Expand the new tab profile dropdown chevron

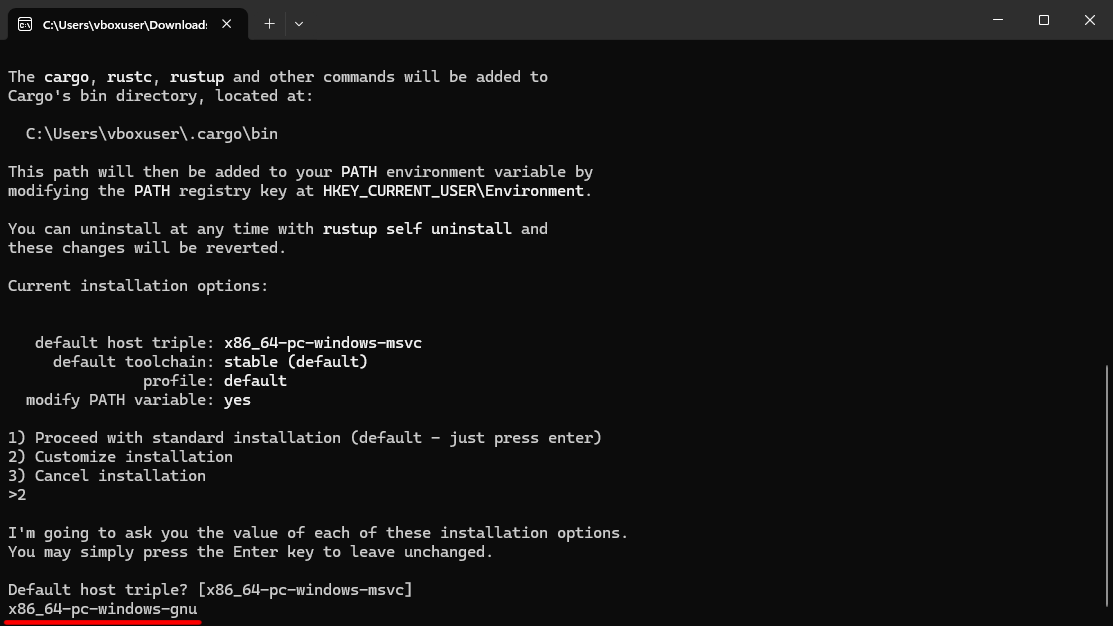pyautogui.click(x=299, y=23)
